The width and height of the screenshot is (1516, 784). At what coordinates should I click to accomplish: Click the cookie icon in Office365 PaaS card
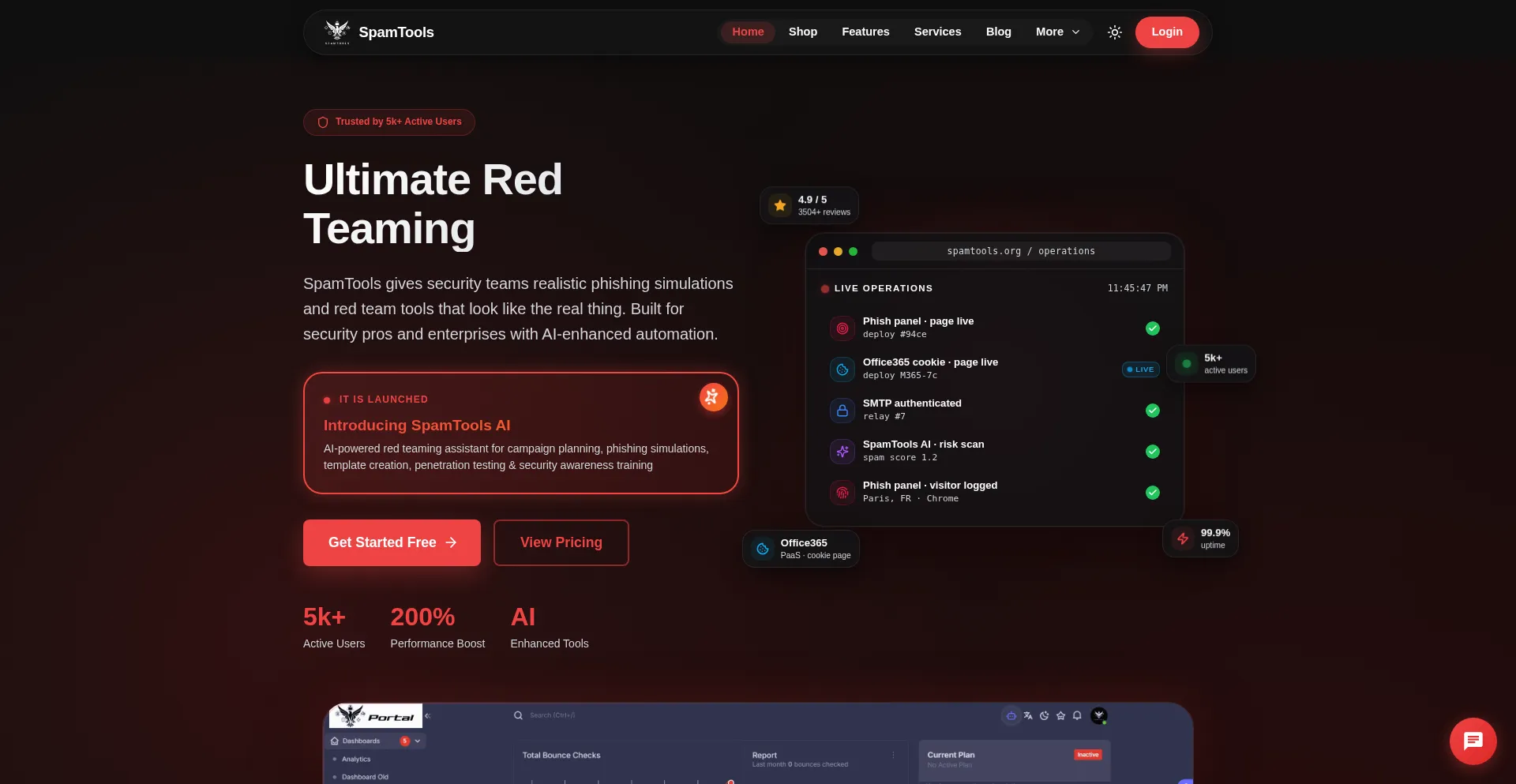tap(763, 549)
